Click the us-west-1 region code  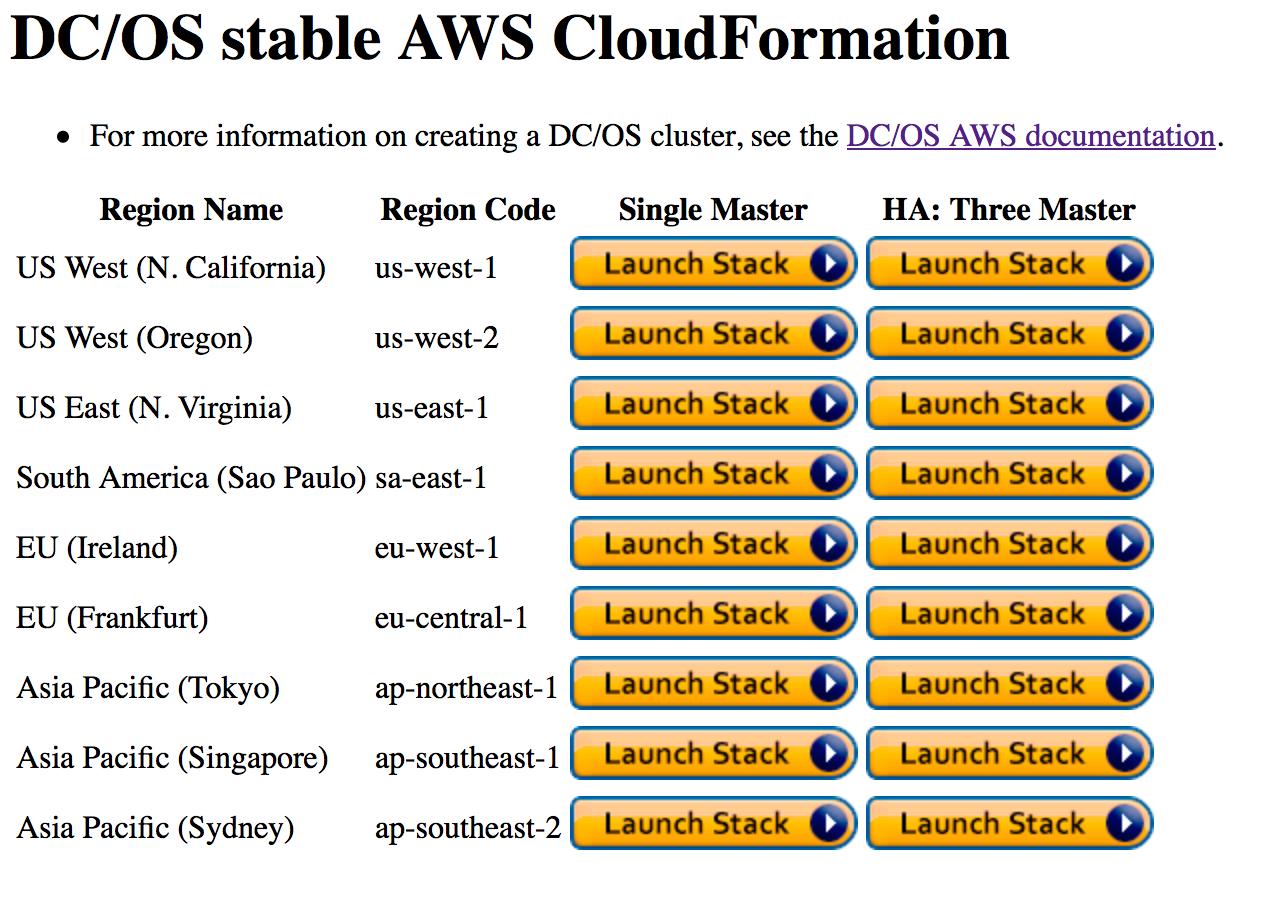[x=436, y=268]
